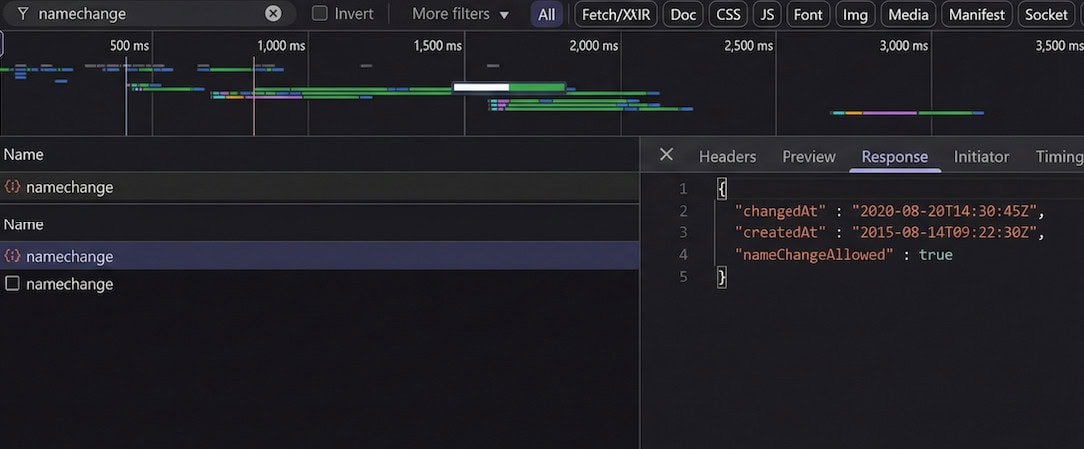Click the funnel filter icon
The width and height of the screenshot is (1084, 449).
coord(21,14)
